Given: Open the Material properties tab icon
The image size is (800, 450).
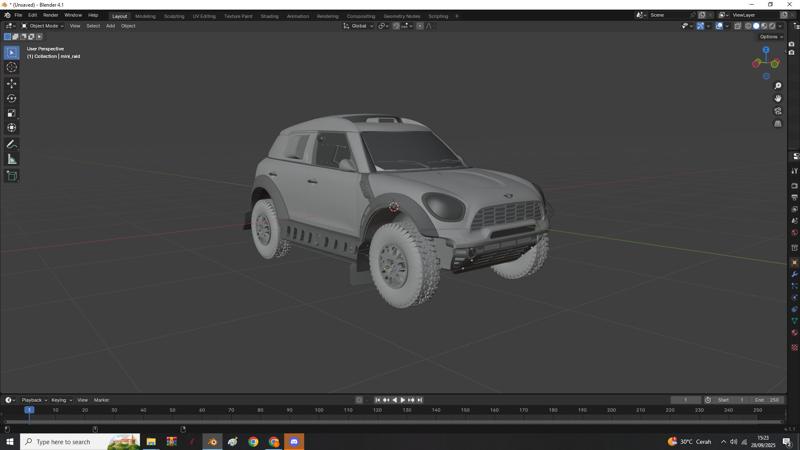Looking at the screenshot, I should click(x=794, y=333).
